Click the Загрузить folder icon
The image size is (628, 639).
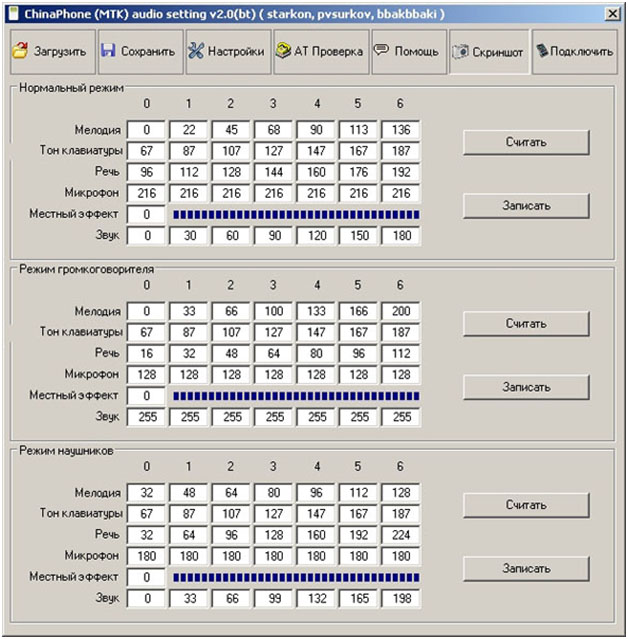tap(20, 51)
